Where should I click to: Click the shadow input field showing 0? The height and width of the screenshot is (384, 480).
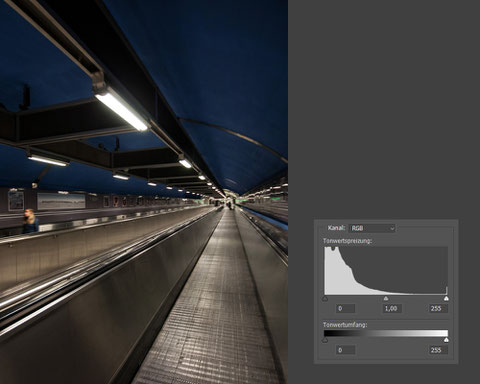pos(345,308)
